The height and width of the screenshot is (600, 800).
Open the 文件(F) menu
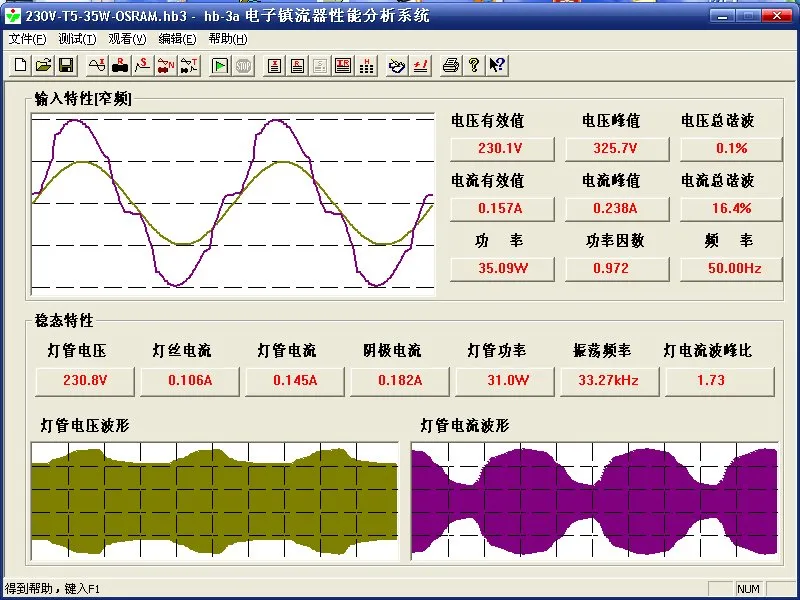pos(27,39)
